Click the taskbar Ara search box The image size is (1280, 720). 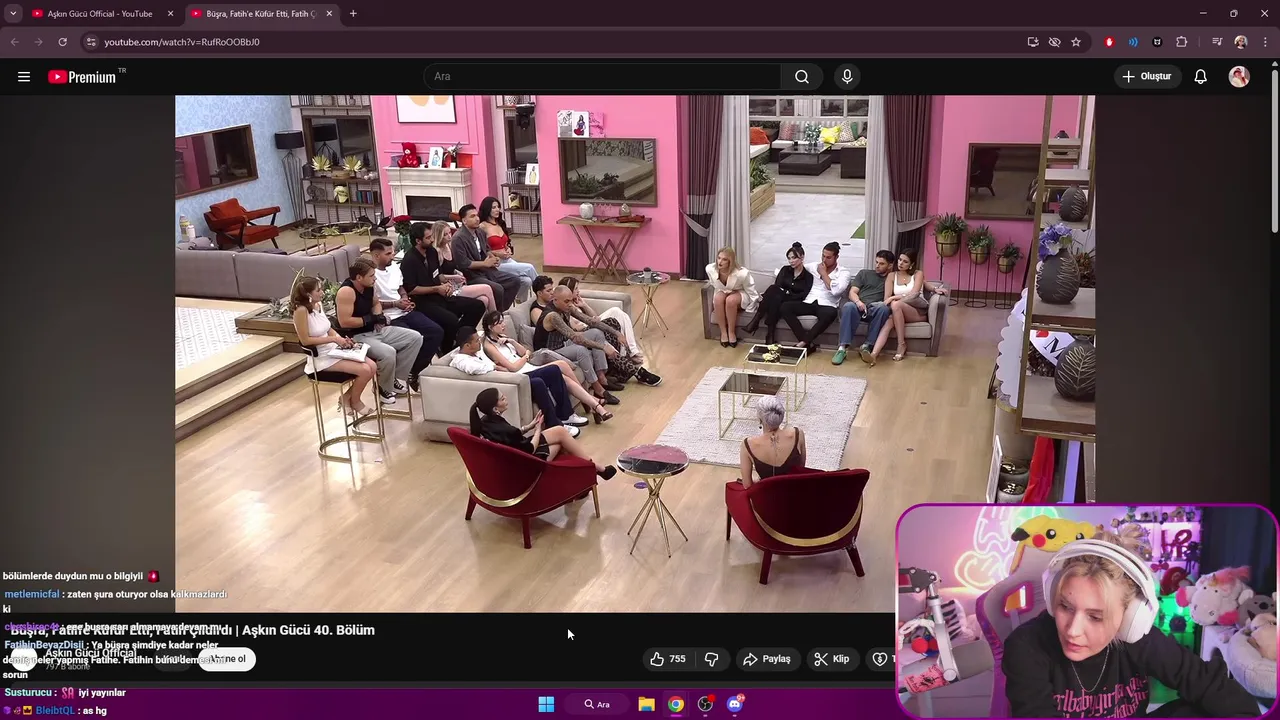tap(597, 704)
